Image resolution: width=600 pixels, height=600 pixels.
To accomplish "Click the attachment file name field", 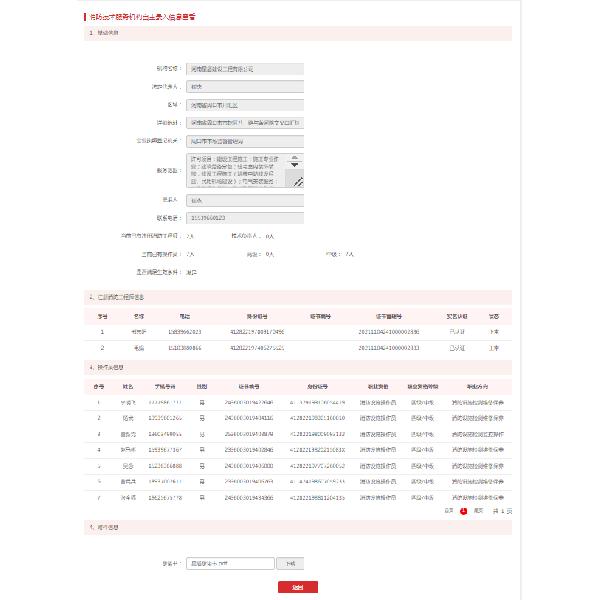I will point(230,563).
